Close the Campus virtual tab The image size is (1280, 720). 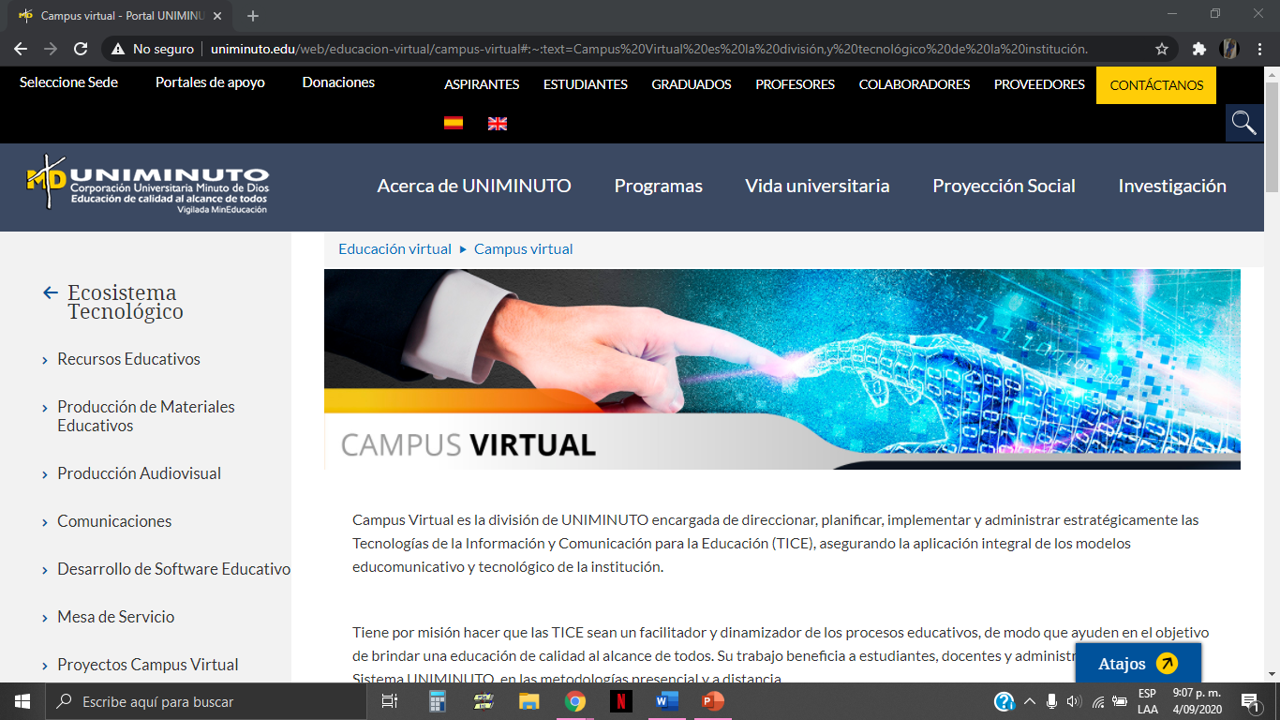218,16
